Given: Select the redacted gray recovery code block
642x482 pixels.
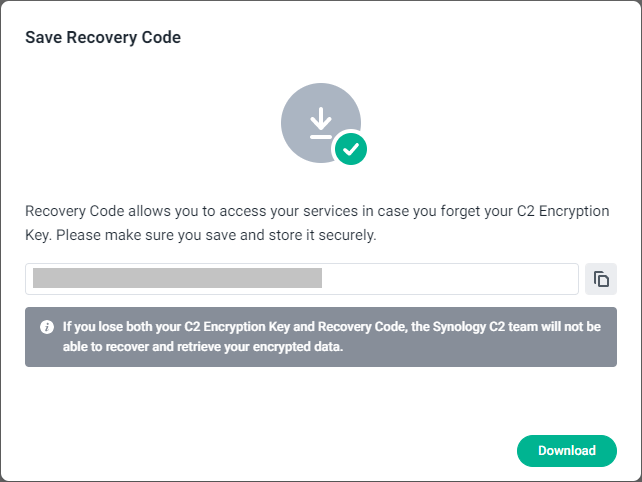Looking at the screenshot, I should (177, 278).
